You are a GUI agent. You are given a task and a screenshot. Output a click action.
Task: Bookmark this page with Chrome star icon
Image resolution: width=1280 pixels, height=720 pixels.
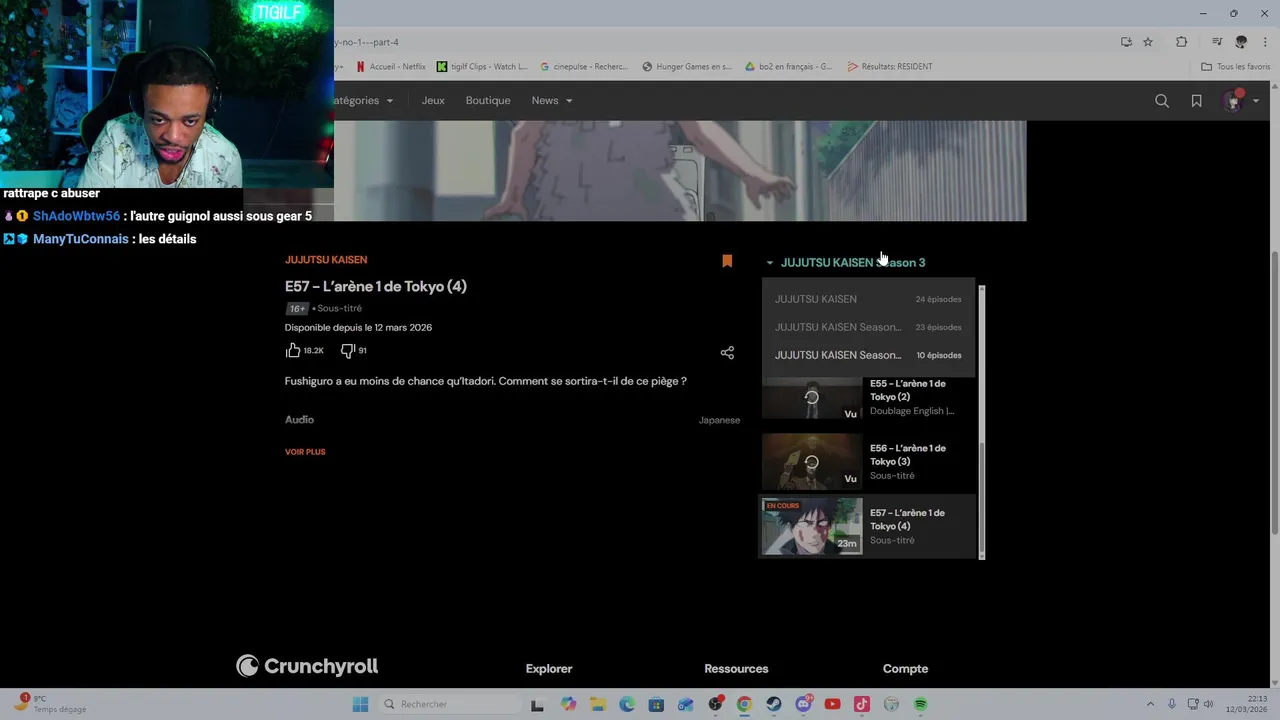1148,42
